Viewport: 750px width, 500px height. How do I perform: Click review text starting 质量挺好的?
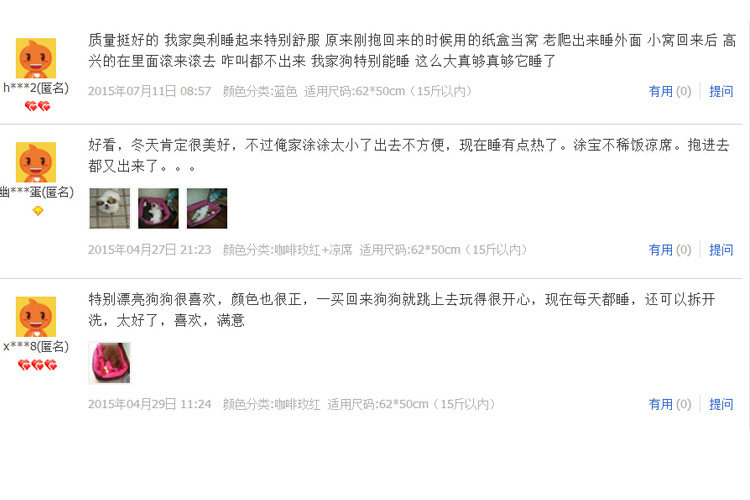[x=412, y=50]
